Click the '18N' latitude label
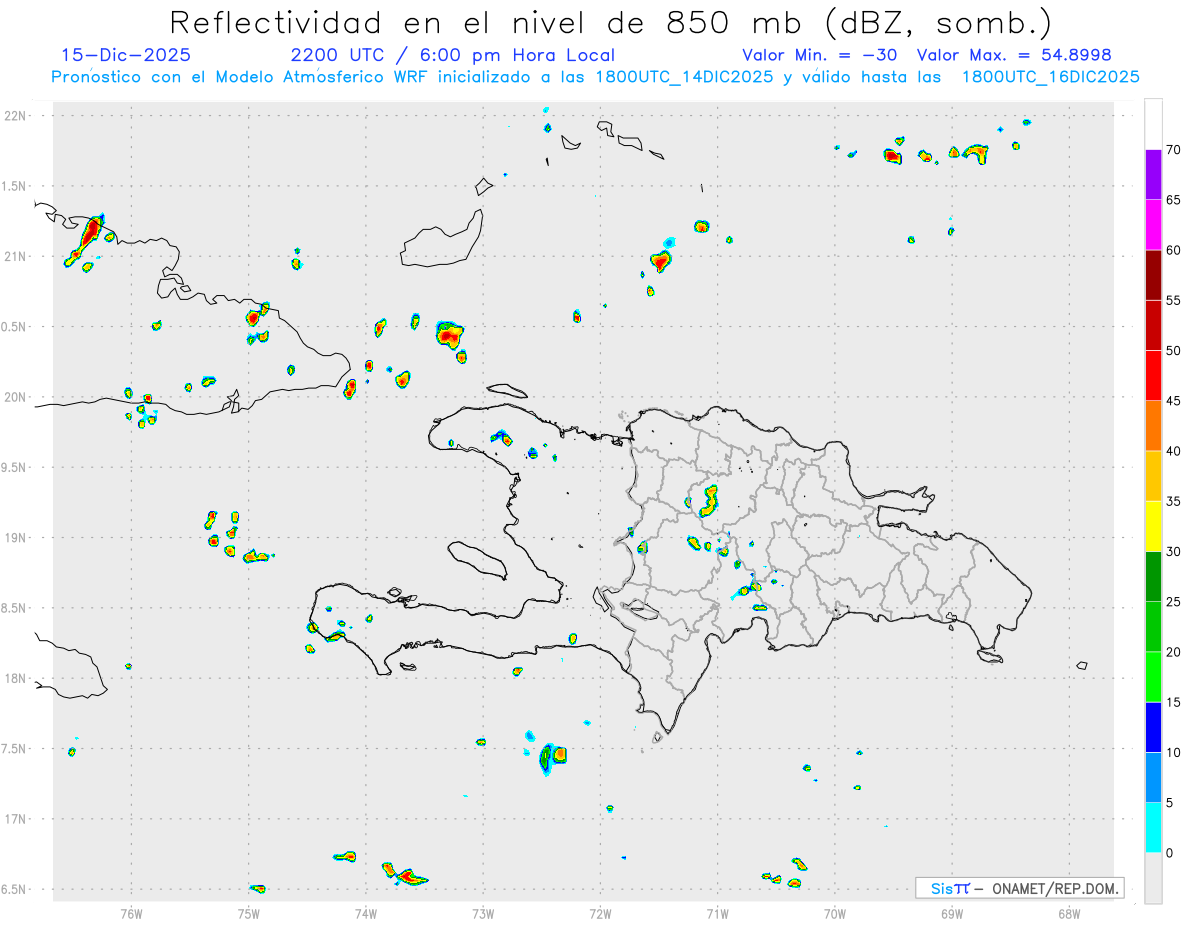The width and height of the screenshot is (1200, 927). coord(17,679)
